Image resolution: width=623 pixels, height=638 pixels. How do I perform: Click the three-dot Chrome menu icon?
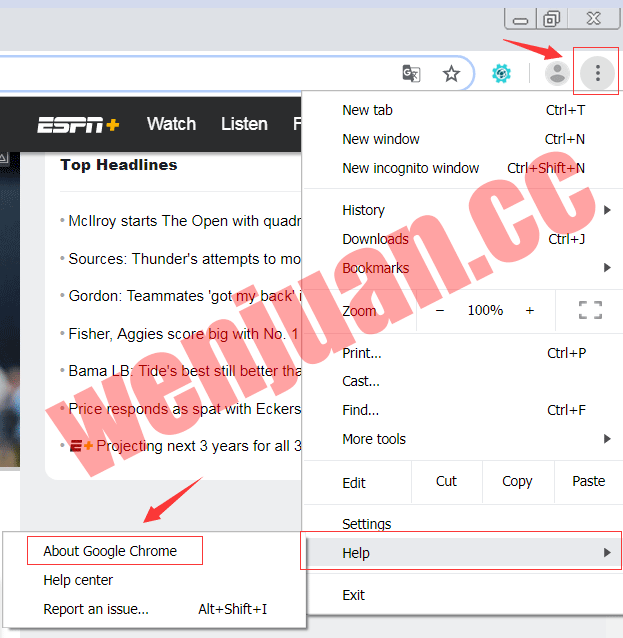pyautogui.click(x=598, y=73)
